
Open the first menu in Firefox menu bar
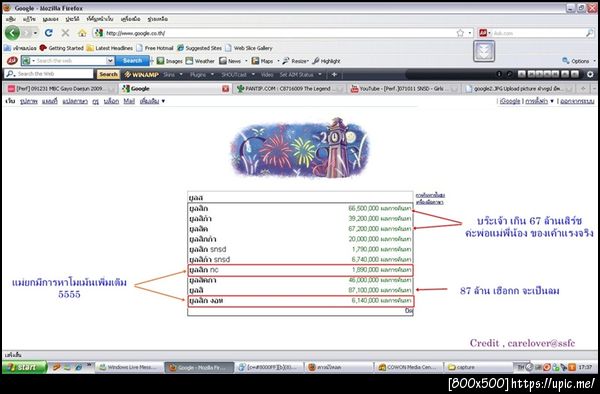(11, 19)
